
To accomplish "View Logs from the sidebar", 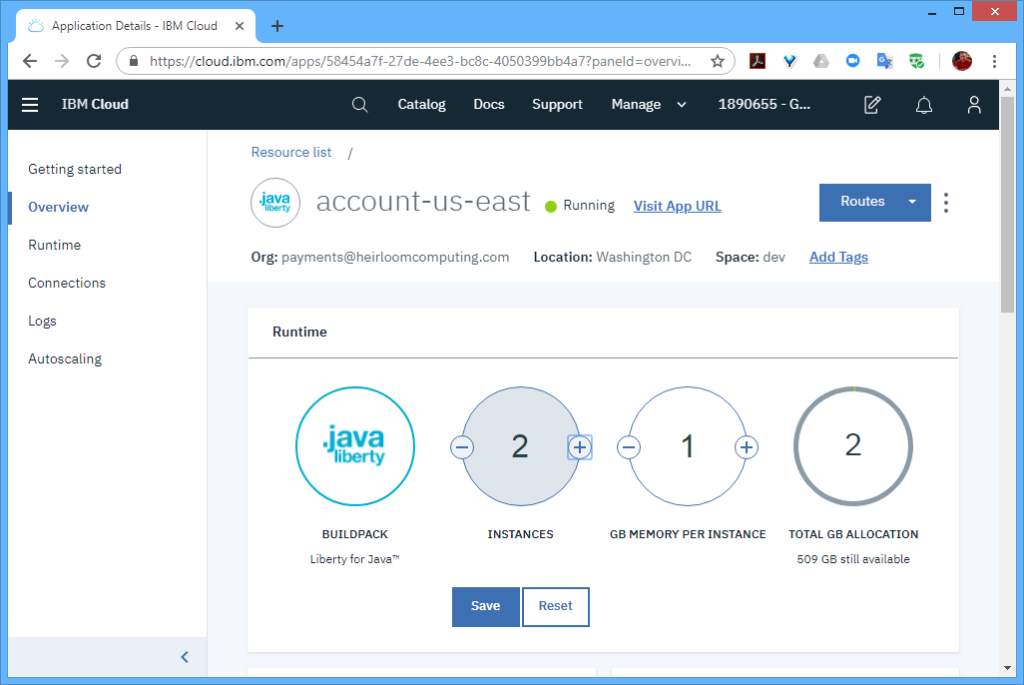I will 42,321.
